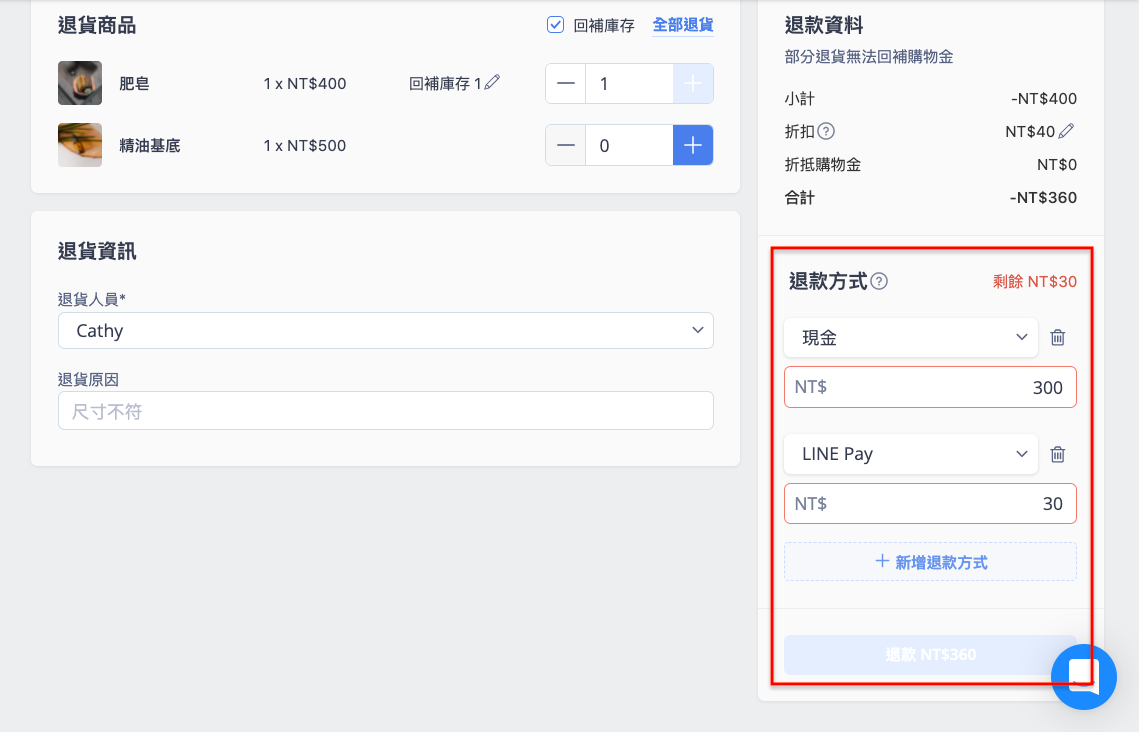Edit restock quantity pencil for 肥皂

(493, 82)
